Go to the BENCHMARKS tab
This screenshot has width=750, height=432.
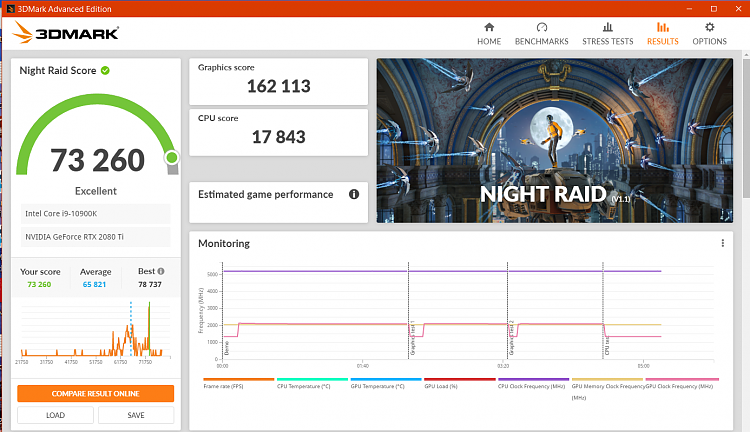[x=541, y=34]
